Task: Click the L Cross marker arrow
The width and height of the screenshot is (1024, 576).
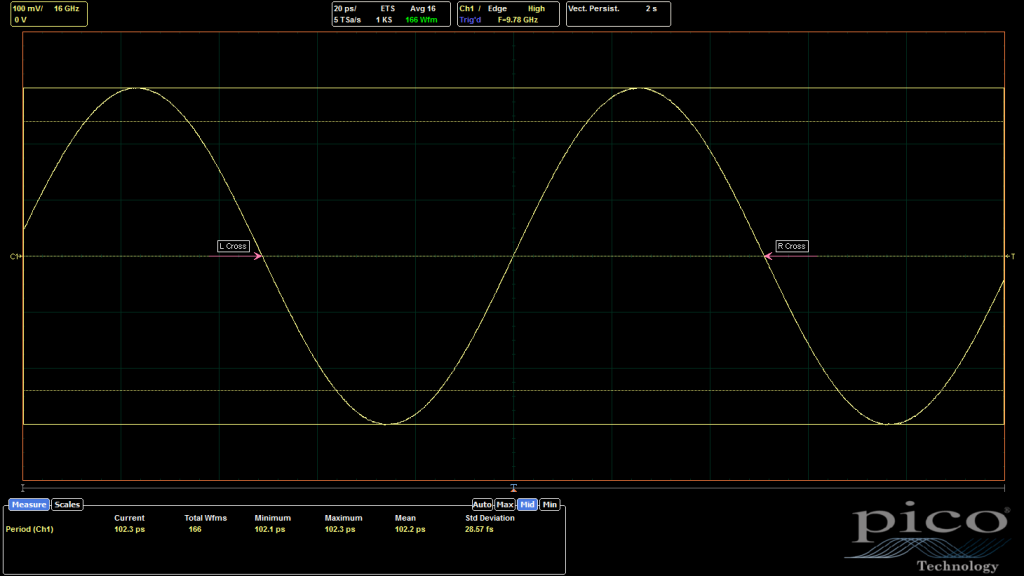Action: [x=259, y=257]
